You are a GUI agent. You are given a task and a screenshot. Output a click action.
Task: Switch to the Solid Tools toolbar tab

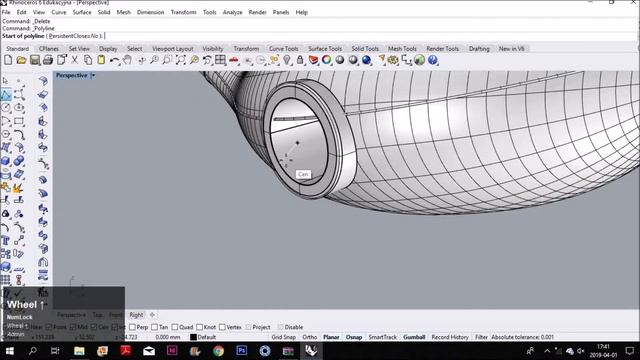coord(365,49)
